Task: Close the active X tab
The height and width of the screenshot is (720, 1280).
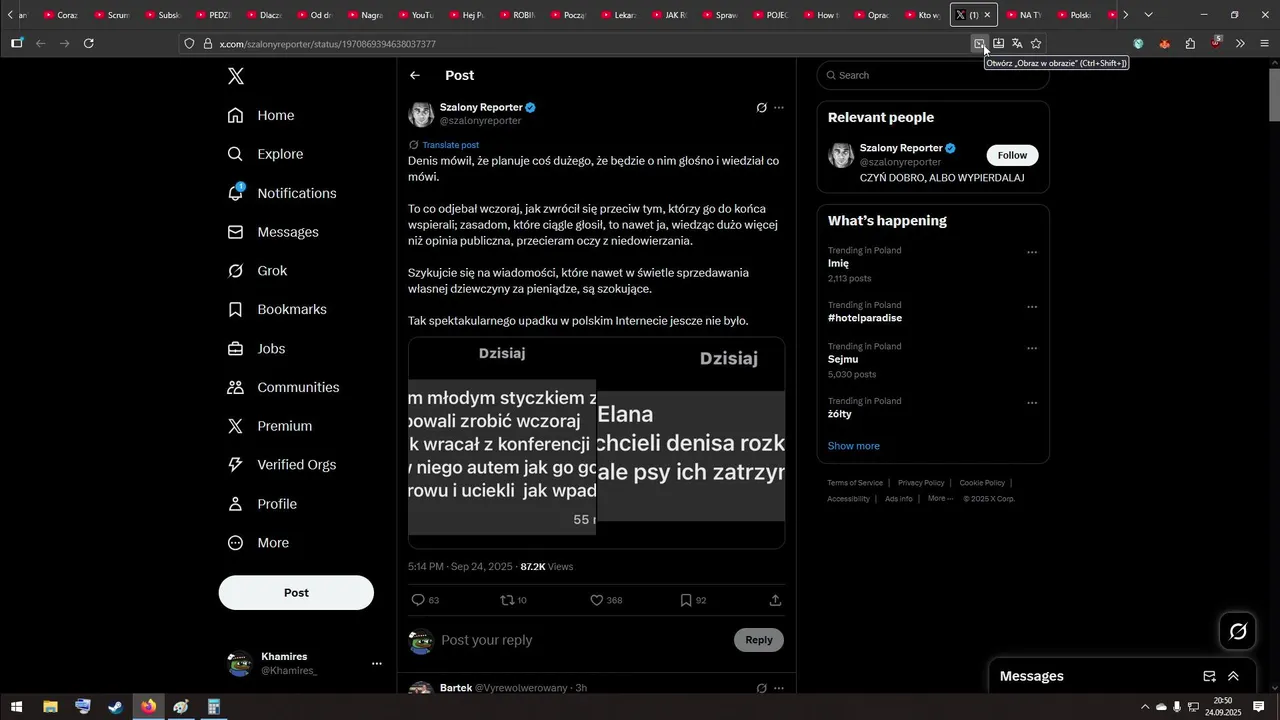Action: 987,15
